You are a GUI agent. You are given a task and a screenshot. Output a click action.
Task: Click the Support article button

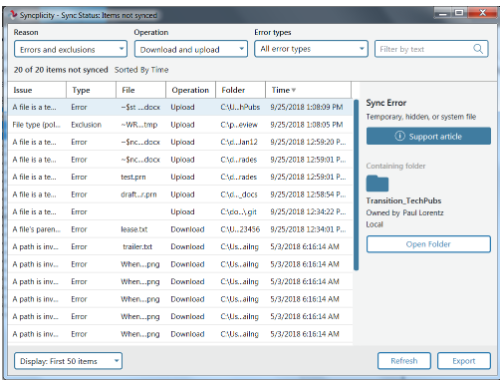pos(428,136)
